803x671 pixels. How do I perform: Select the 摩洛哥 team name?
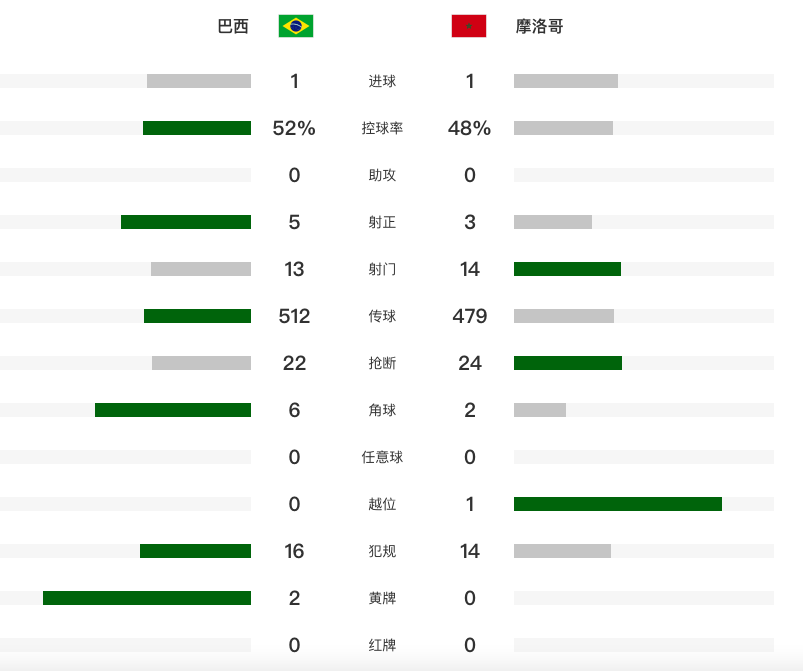tap(539, 26)
